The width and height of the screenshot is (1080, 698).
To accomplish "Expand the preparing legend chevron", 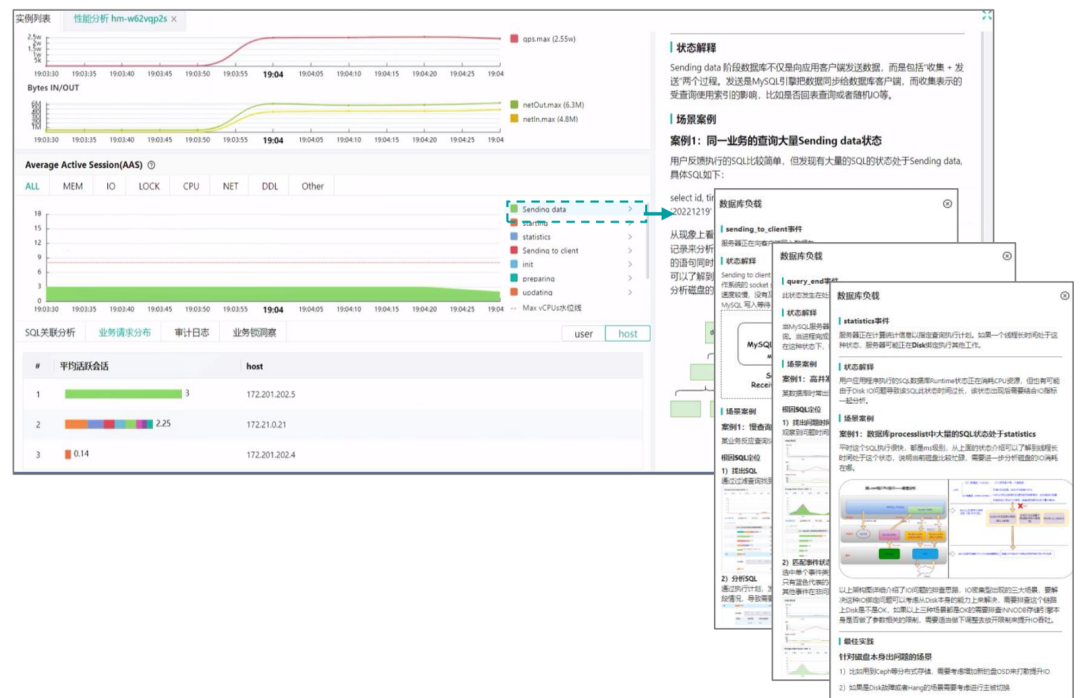I will pos(630,278).
